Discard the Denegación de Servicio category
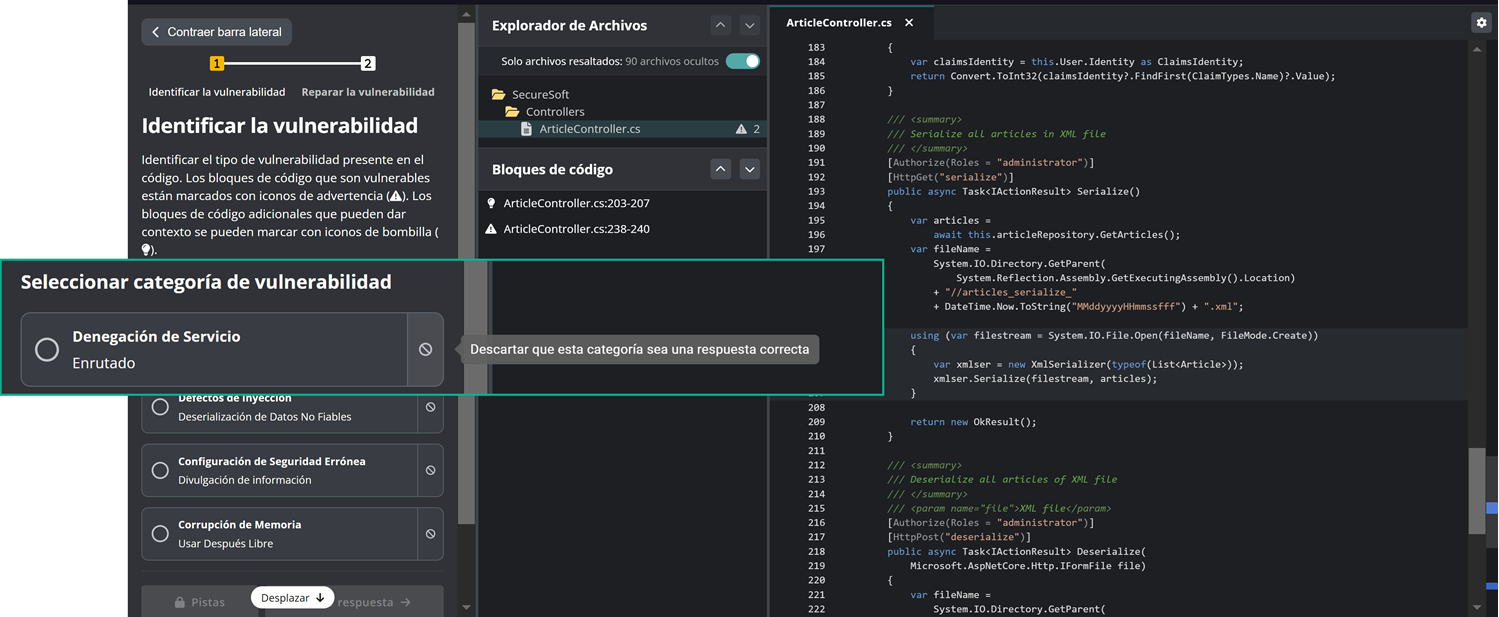This screenshot has width=1499, height=617. click(x=425, y=349)
